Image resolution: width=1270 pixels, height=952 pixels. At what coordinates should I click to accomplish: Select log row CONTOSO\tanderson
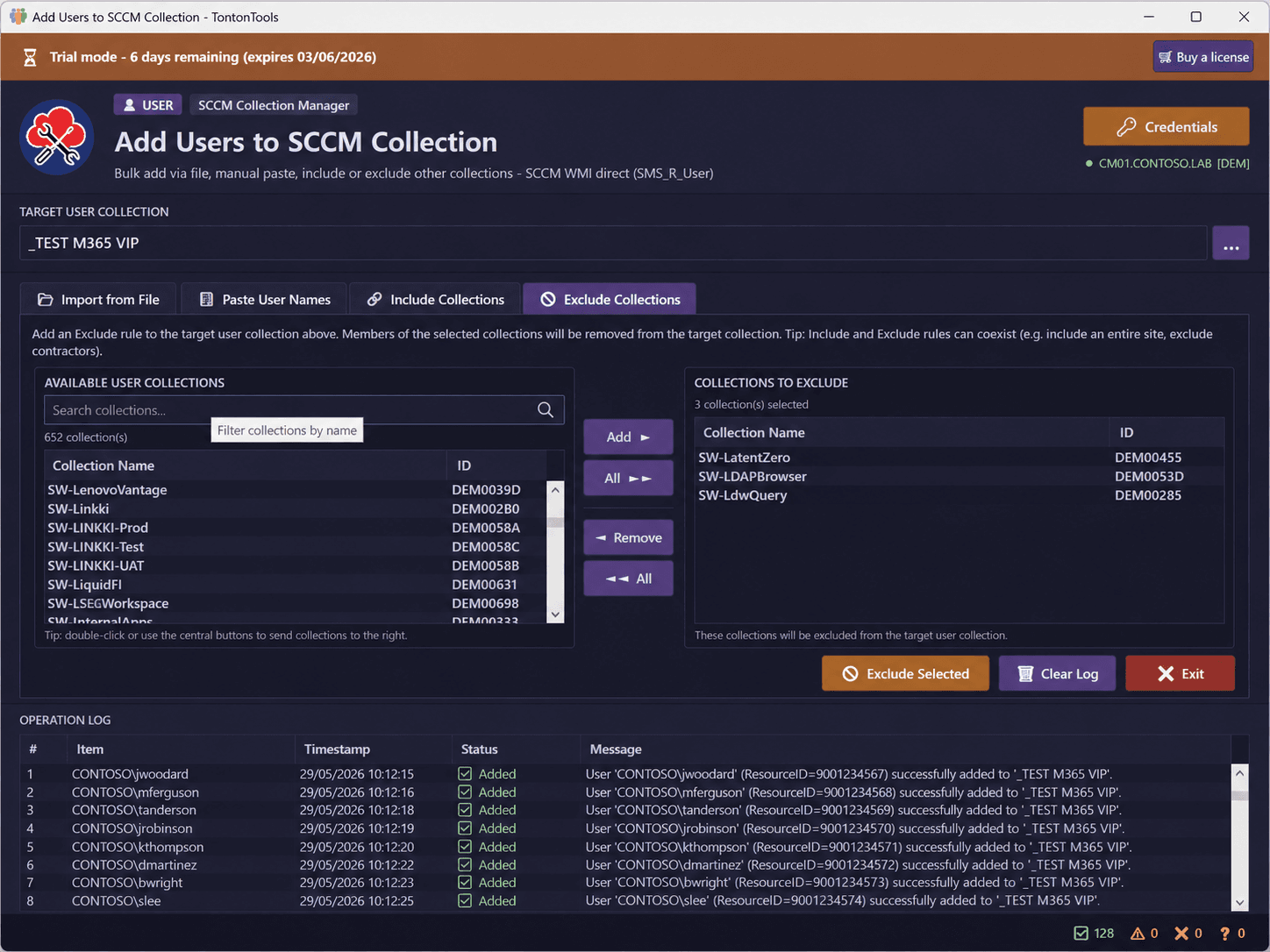625,810
